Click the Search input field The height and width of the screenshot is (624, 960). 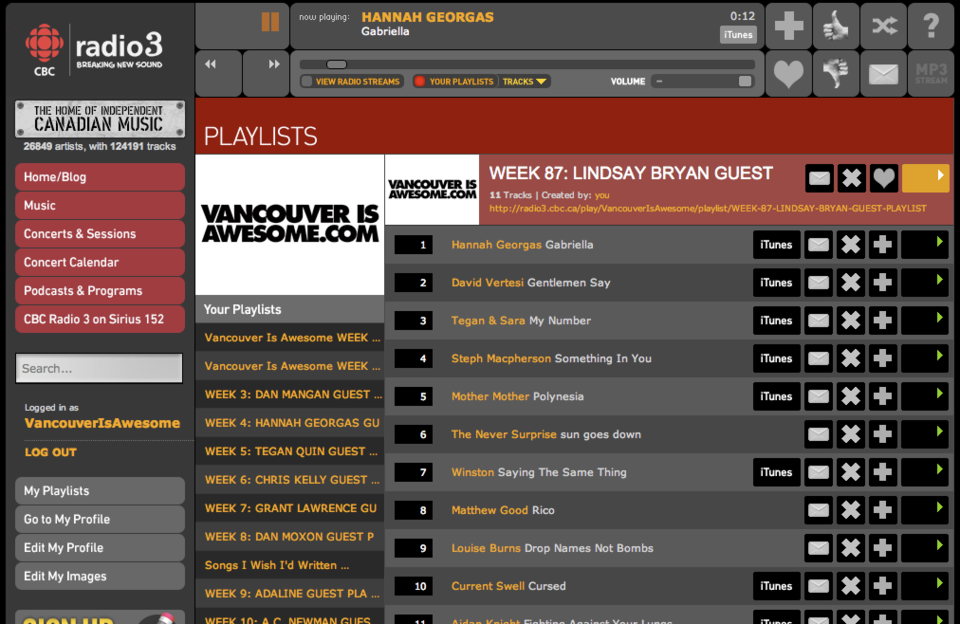(99, 369)
